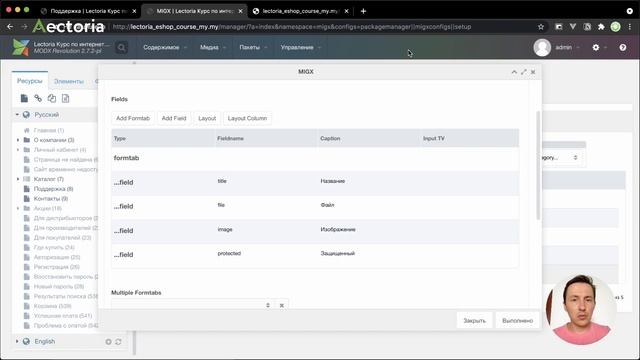Switch to the Элементы tab
The width and height of the screenshot is (640, 360).
click(69, 81)
